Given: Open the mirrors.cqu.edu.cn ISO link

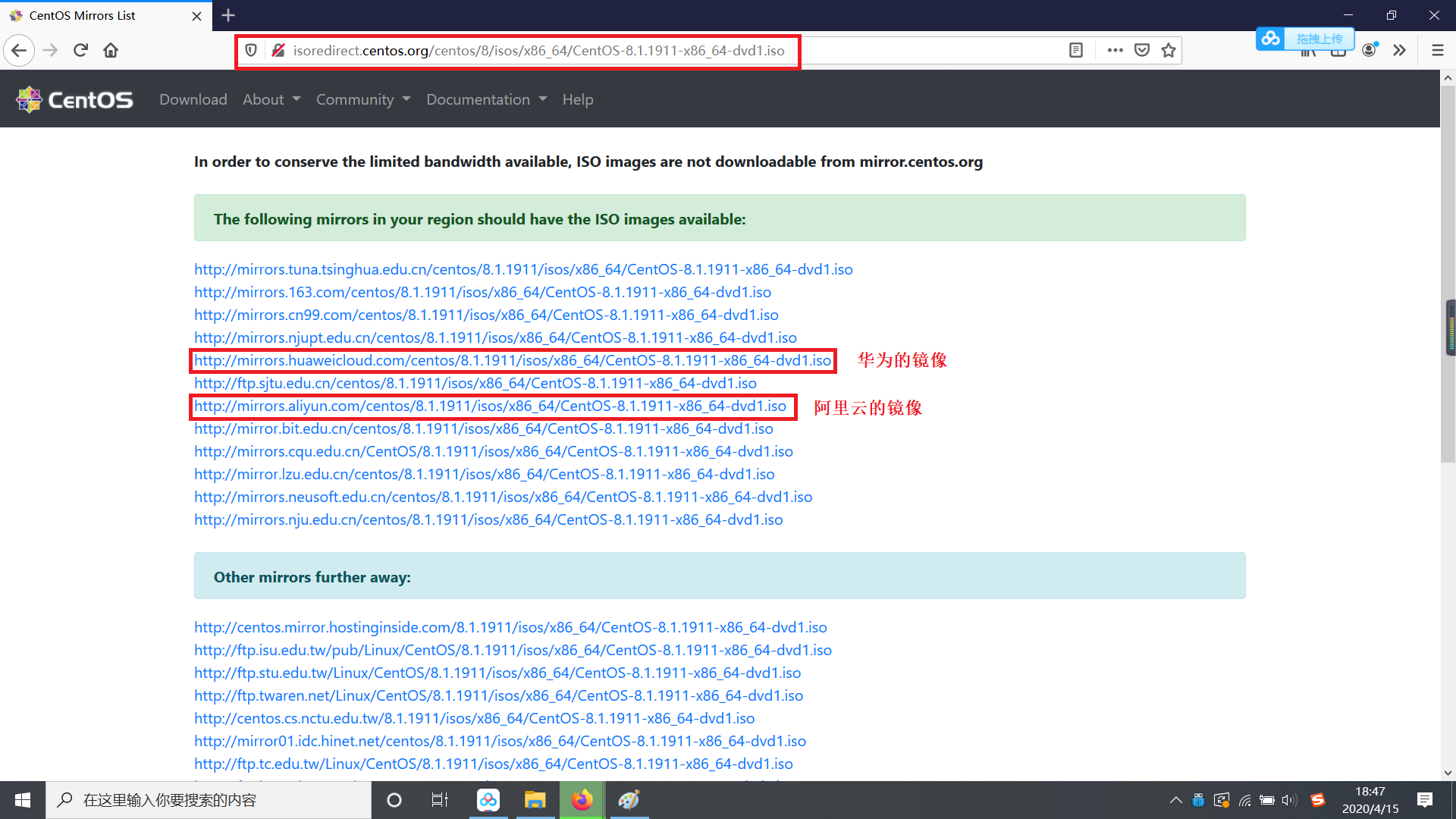Looking at the screenshot, I should coord(494,451).
